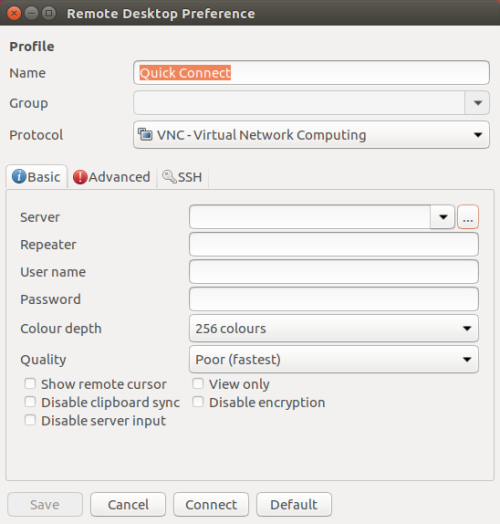This screenshot has height=524, width=500.
Task: Open the Quality dropdown
Action: (x=334, y=360)
